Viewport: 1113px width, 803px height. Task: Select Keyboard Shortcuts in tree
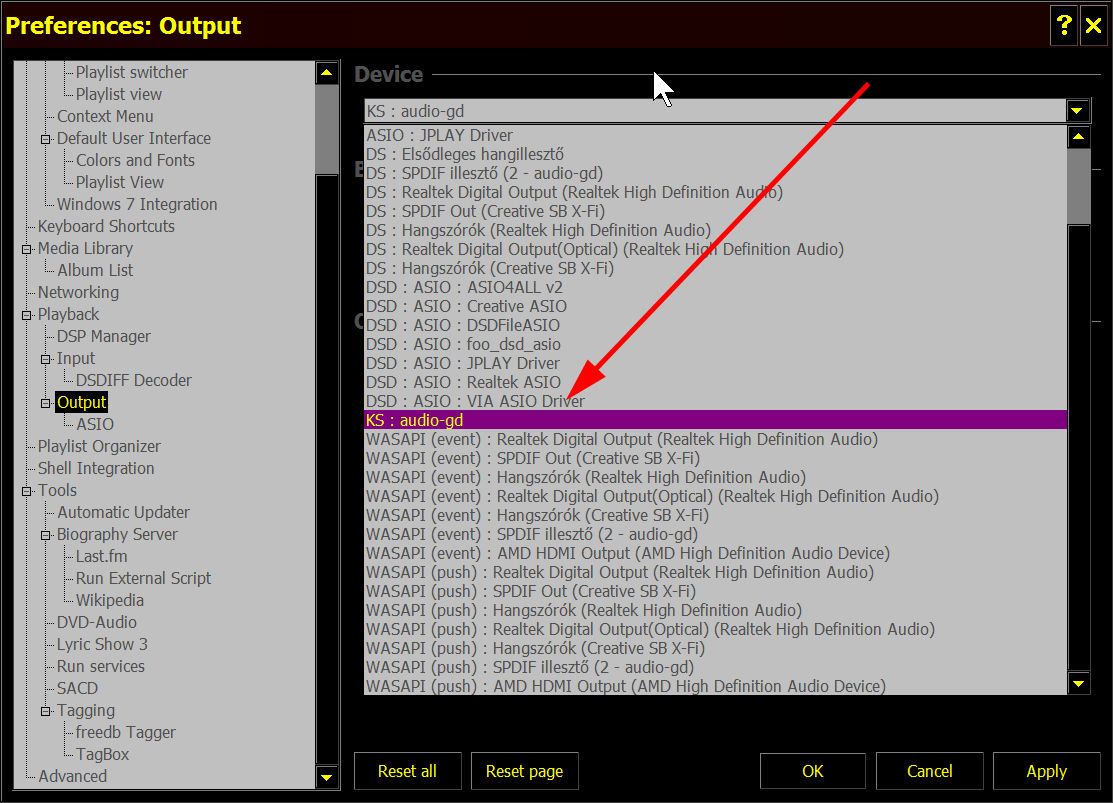pyautogui.click(x=106, y=226)
